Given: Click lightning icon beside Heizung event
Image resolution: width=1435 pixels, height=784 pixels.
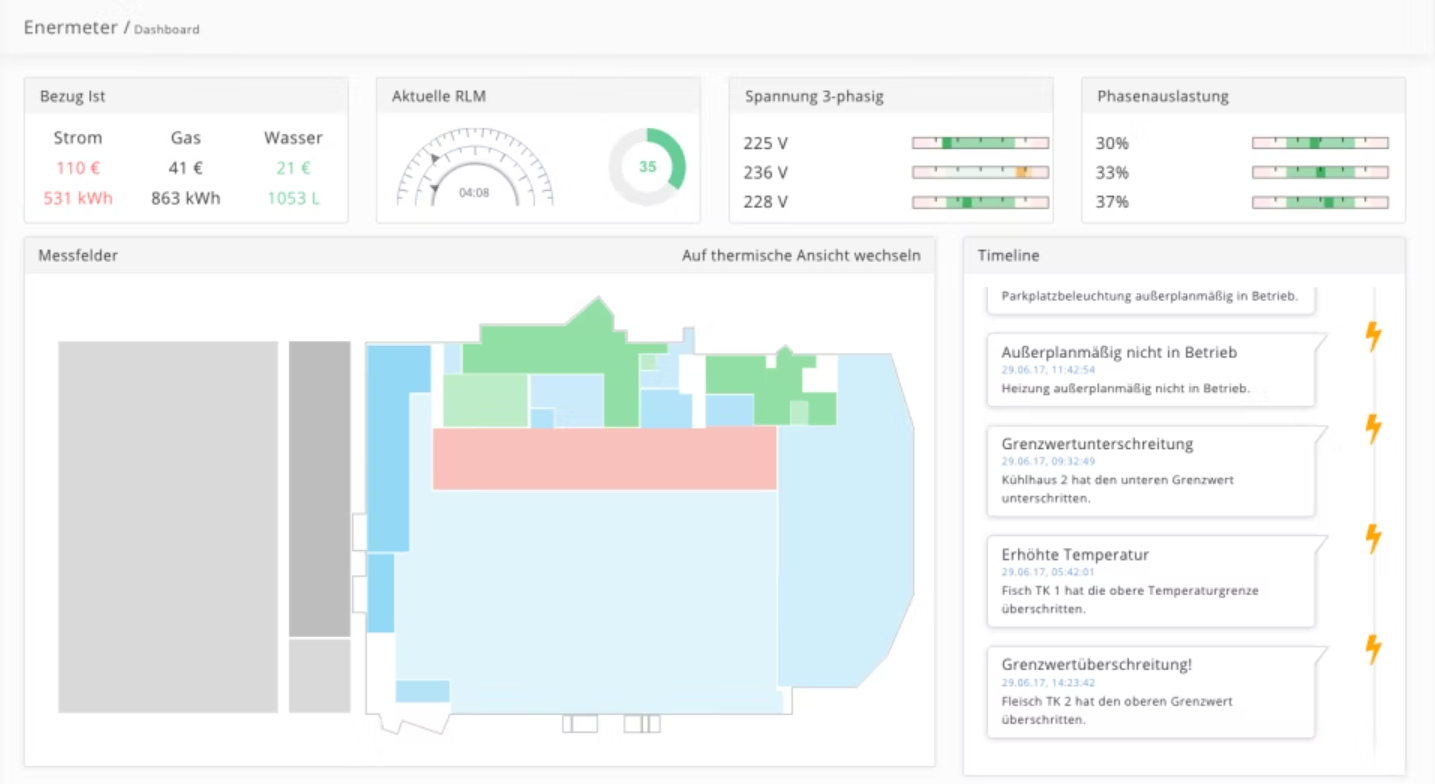Looking at the screenshot, I should [x=1373, y=336].
